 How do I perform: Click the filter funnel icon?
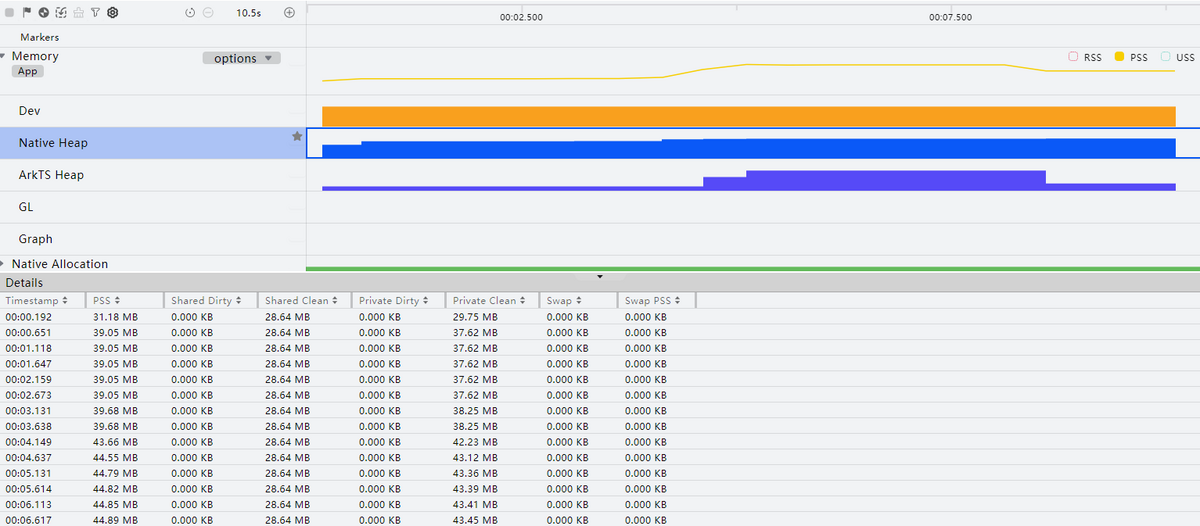click(x=95, y=13)
